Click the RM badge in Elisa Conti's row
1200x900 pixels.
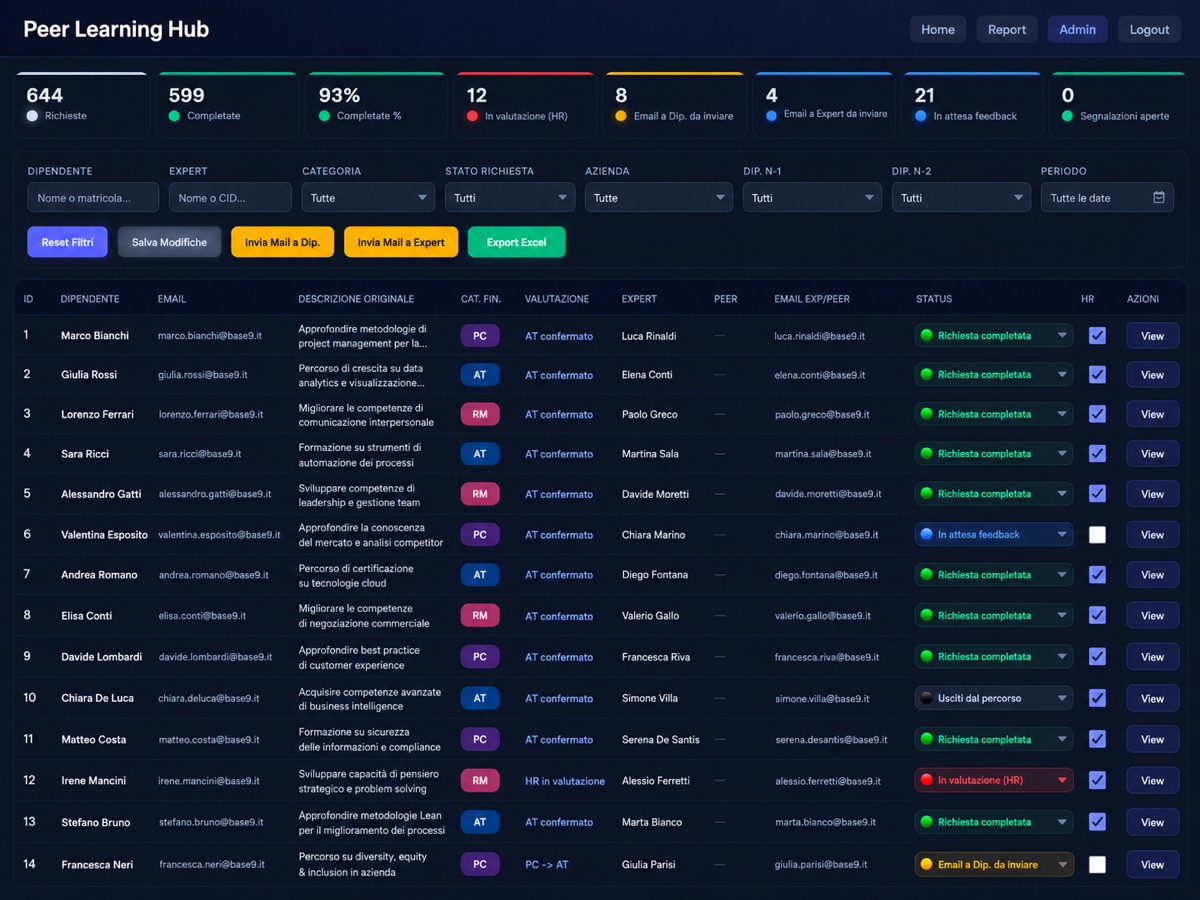[480, 616]
